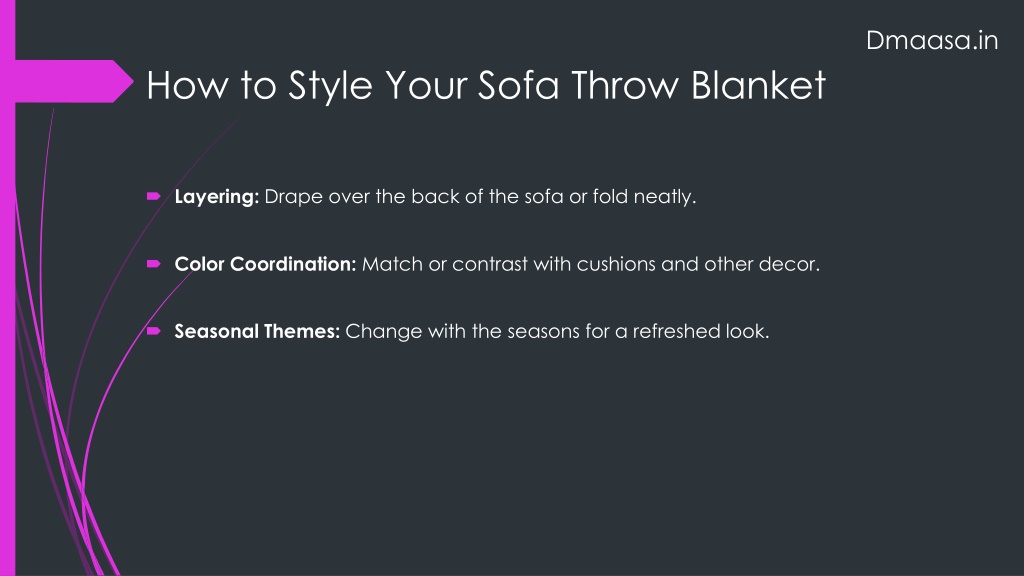The height and width of the screenshot is (576, 1024).
Task: Click the word Blanket in the title
Action: 758,86
